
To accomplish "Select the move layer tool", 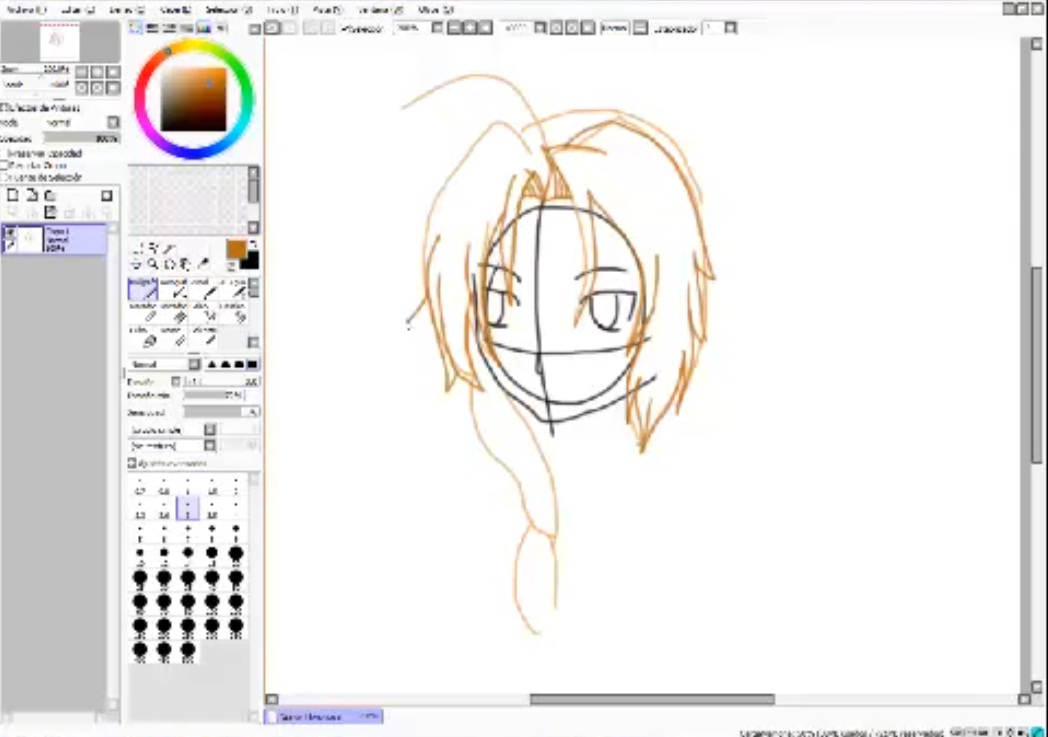I will pos(138,264).
